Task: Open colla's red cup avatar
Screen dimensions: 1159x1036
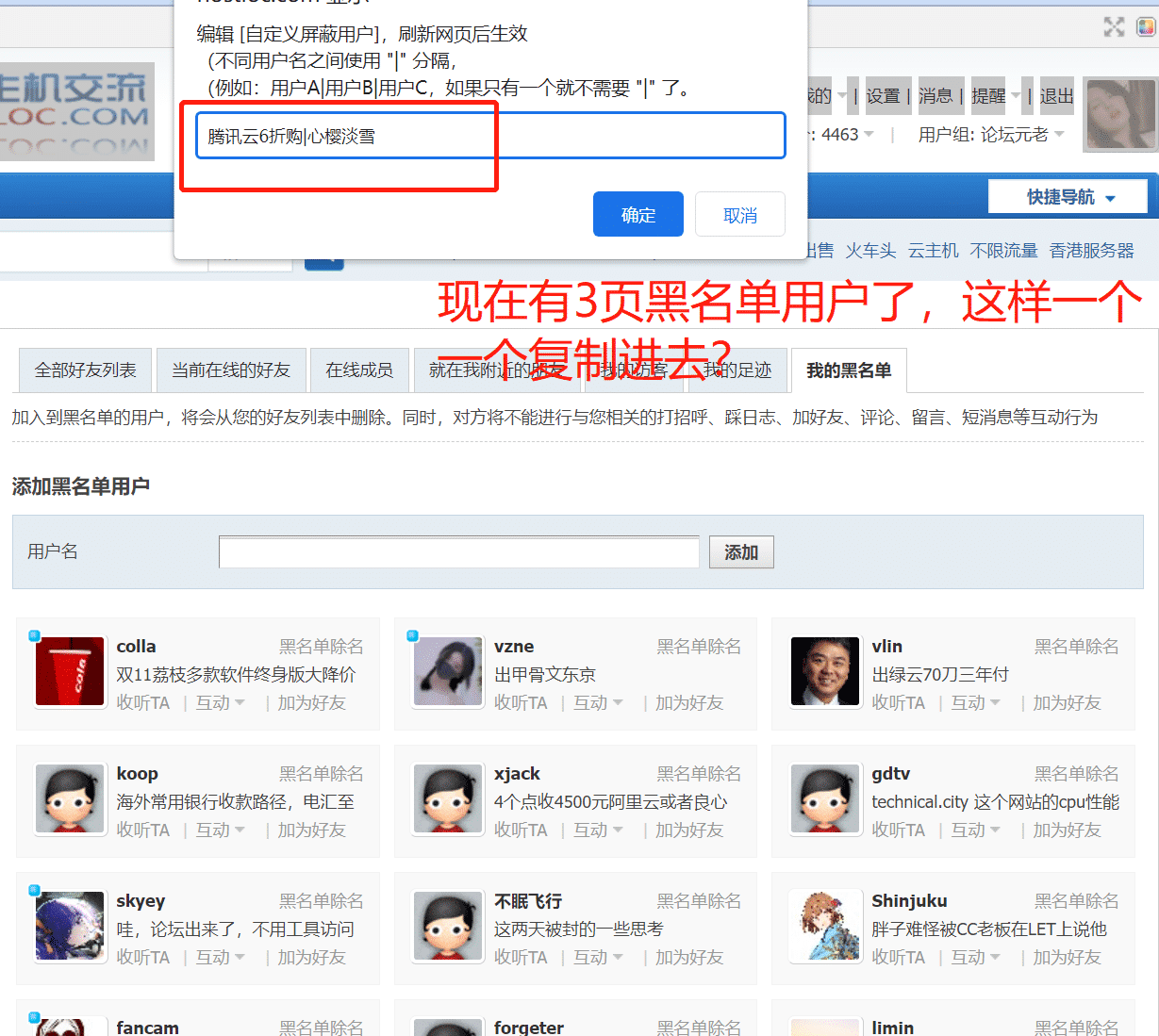Action: pos(70,672)
